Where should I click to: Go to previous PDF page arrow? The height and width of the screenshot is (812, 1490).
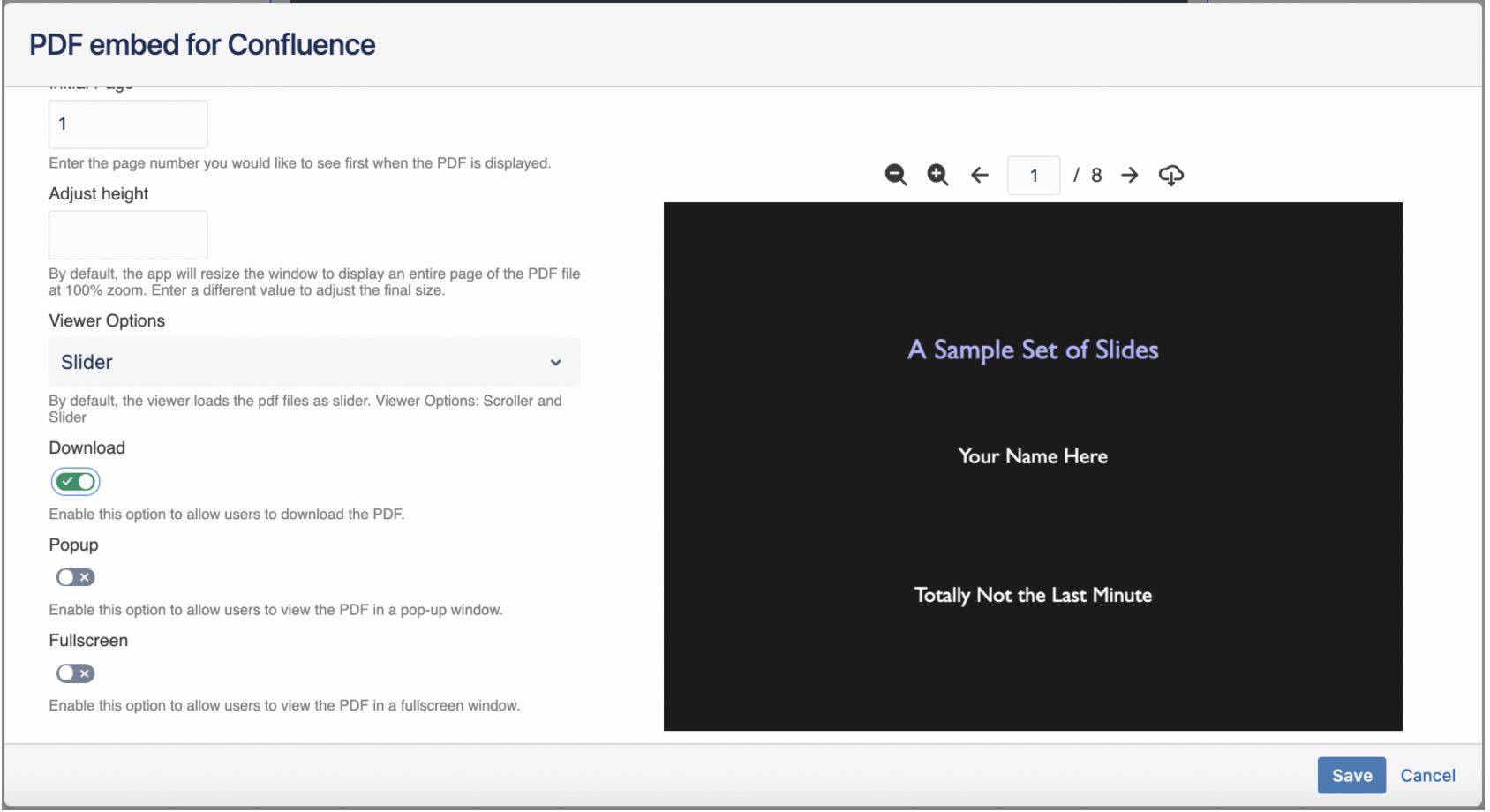coord(980,175)
